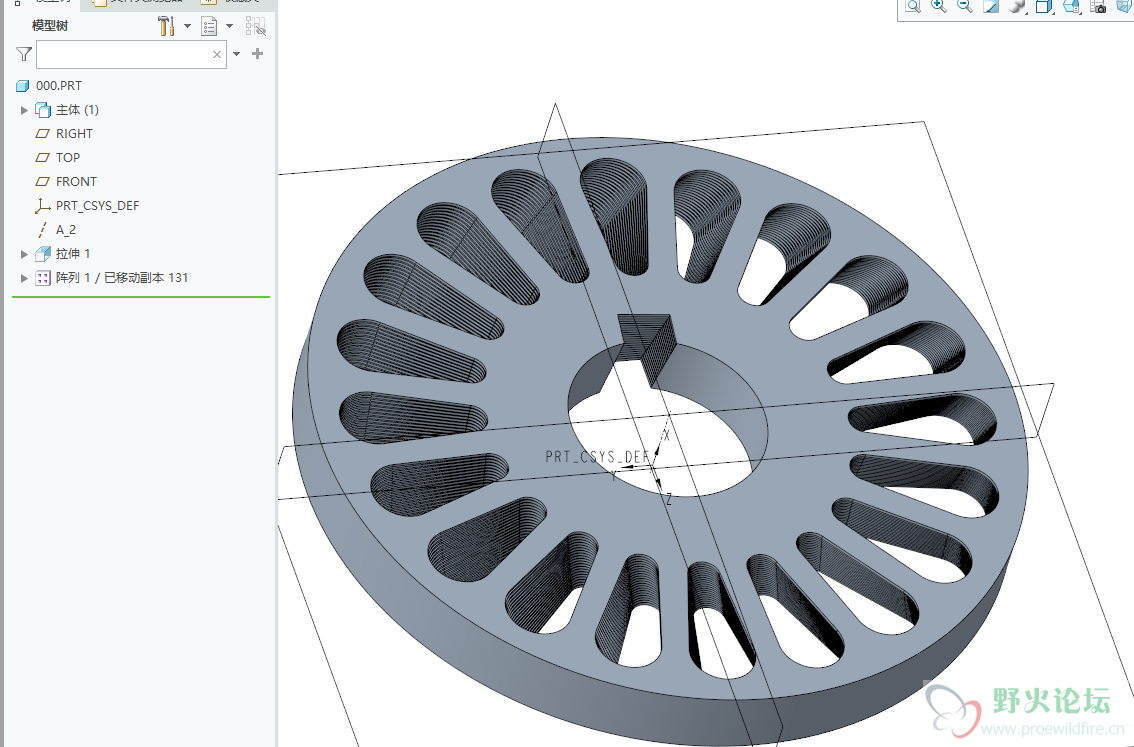This screenshot has height=747, width=1134.
Task: Select 000.PRT root node
Action: [x=59, y=85]
